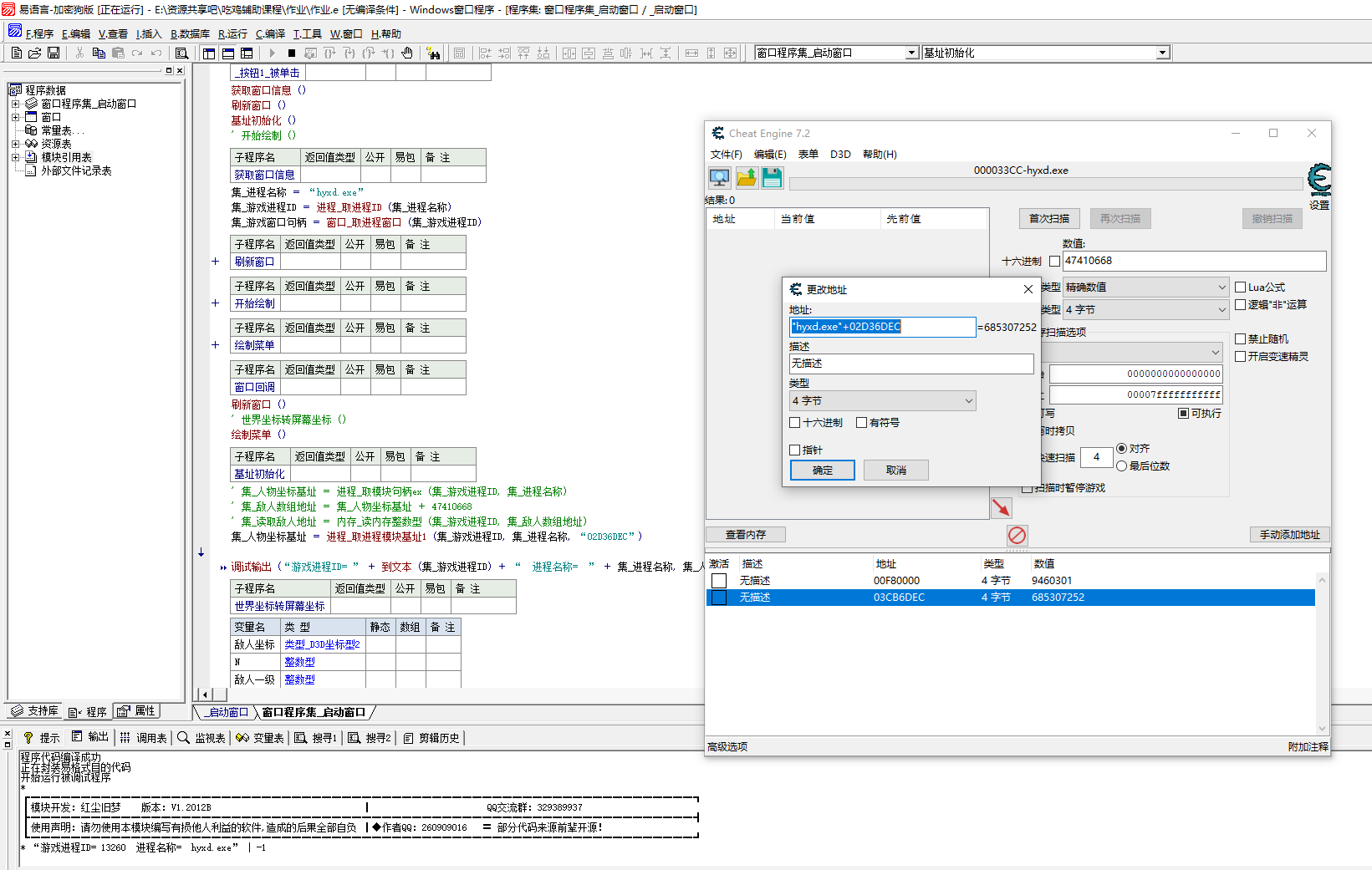Click the Cheat Engine logo settings icon
Image resolution: width=1372 pixels, height=870 pixels.
1318,180
